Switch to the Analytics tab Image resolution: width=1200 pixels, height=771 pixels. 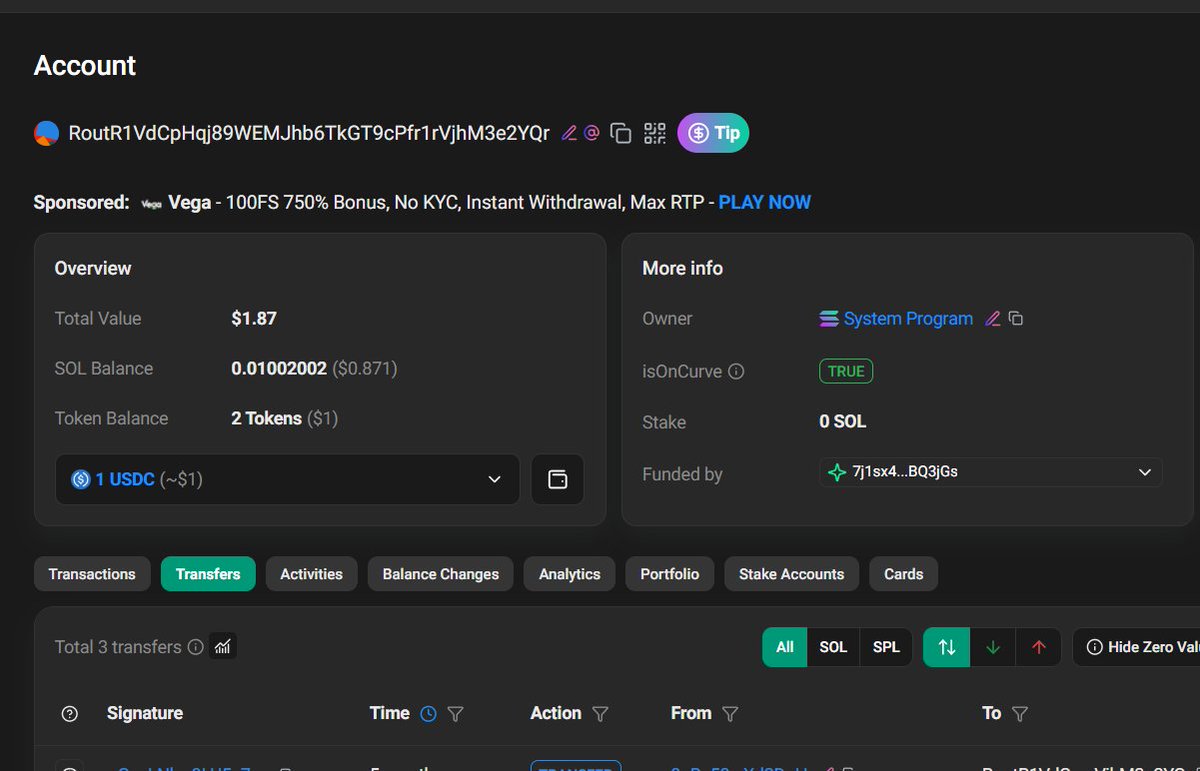tap(569, 574)
